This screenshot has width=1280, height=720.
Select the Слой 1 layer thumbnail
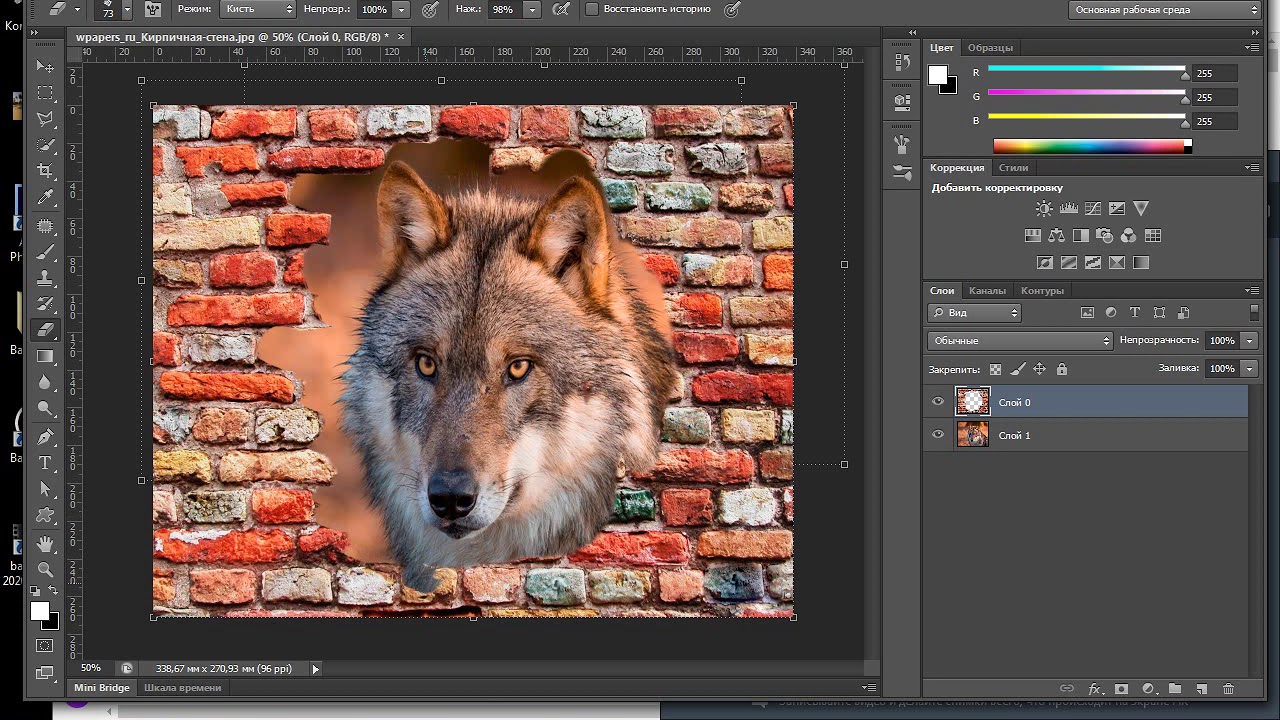973,434
